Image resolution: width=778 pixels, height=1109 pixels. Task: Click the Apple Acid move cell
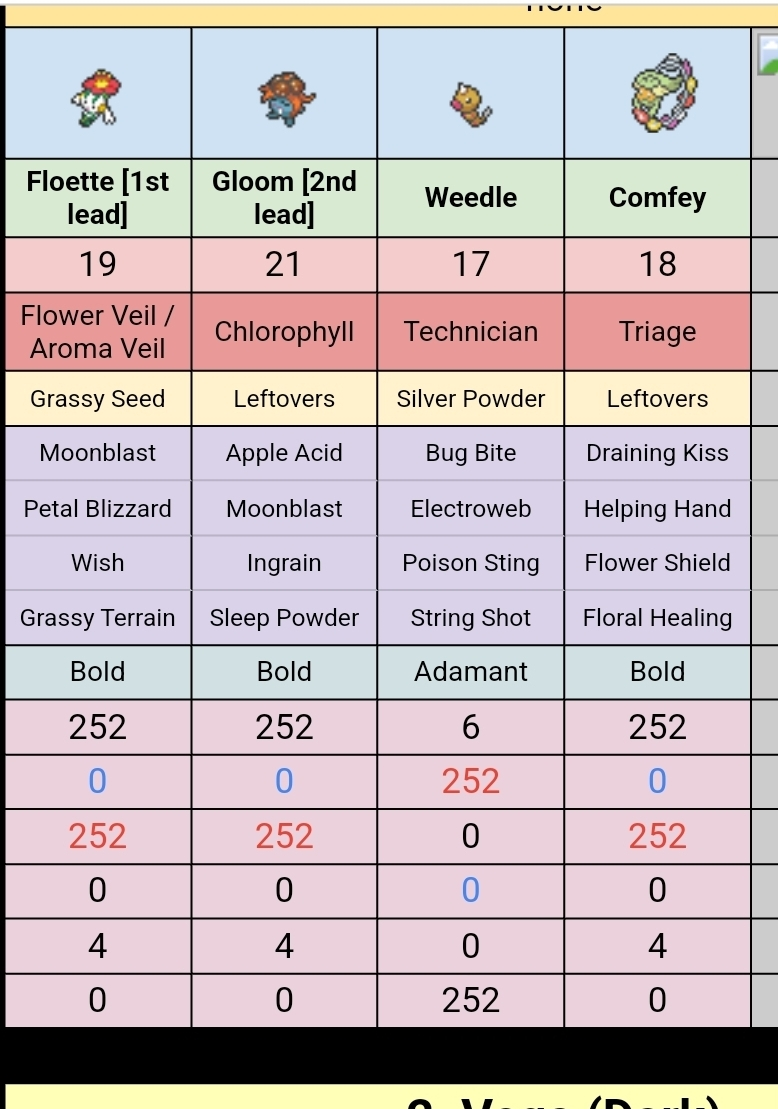[x=284, y=453]
